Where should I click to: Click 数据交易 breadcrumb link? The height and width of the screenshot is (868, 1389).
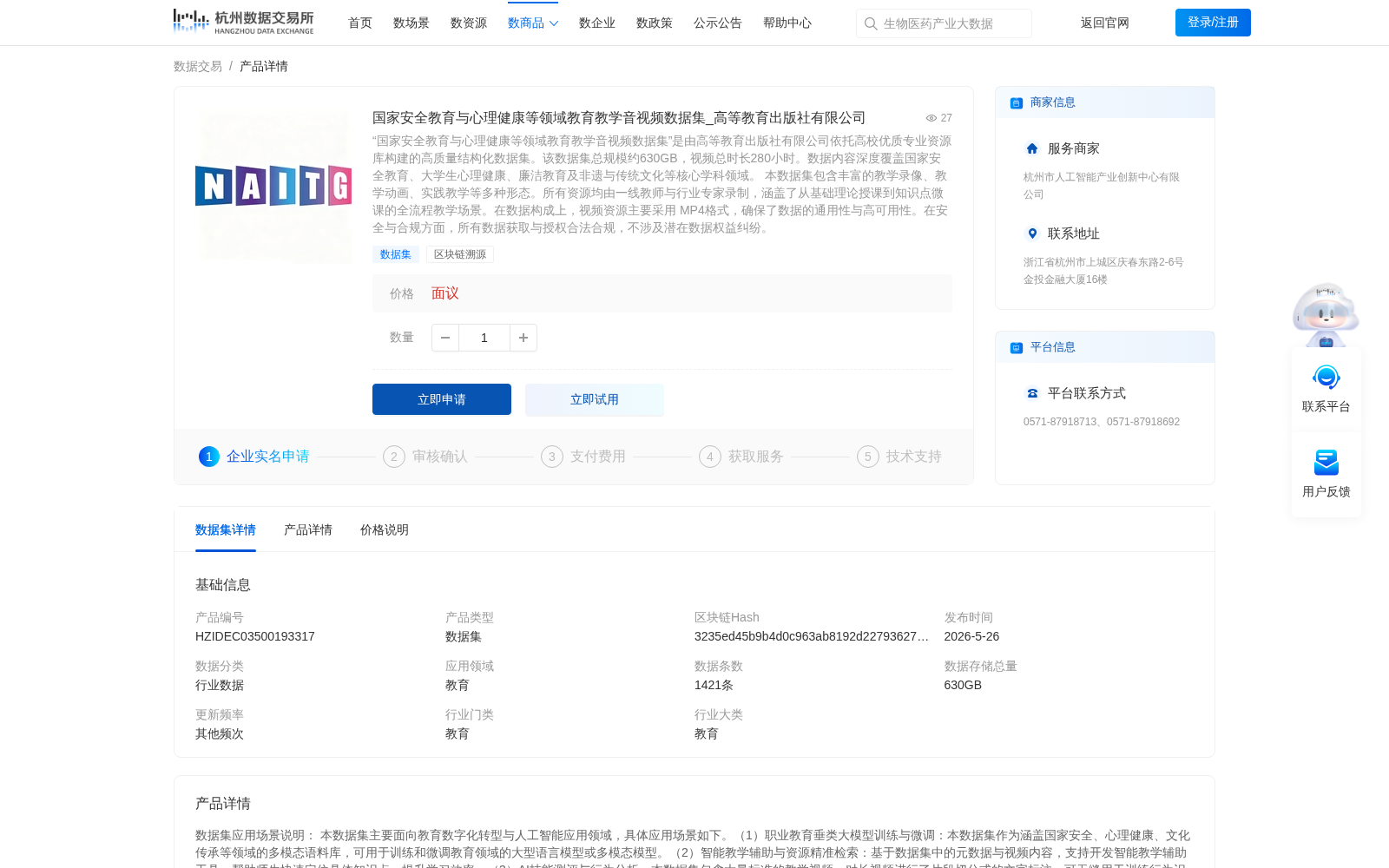[198, 66]
